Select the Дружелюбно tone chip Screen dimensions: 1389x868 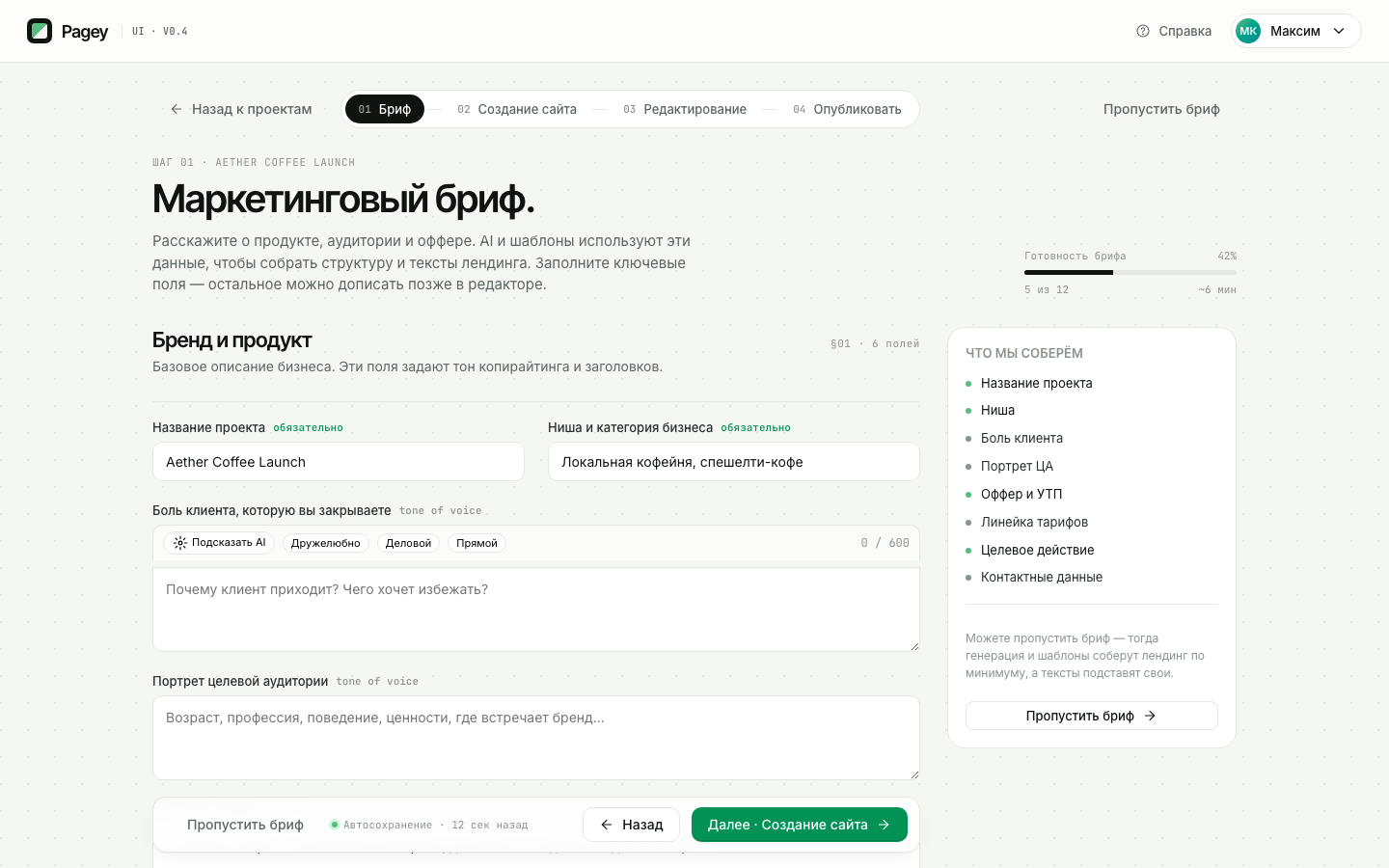[326, 543]
